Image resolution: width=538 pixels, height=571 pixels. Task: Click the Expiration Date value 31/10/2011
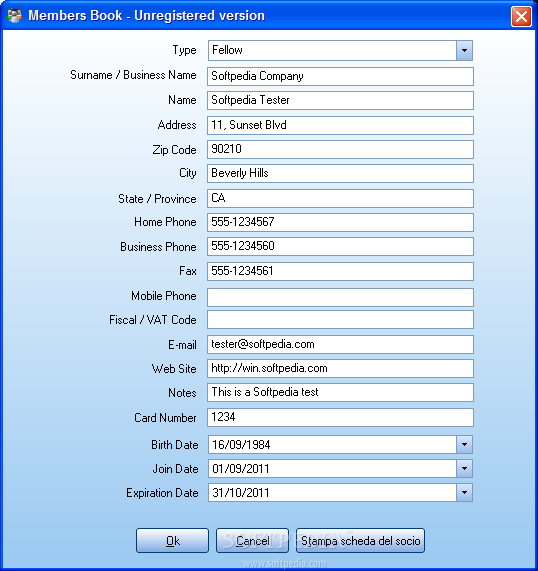241,493
